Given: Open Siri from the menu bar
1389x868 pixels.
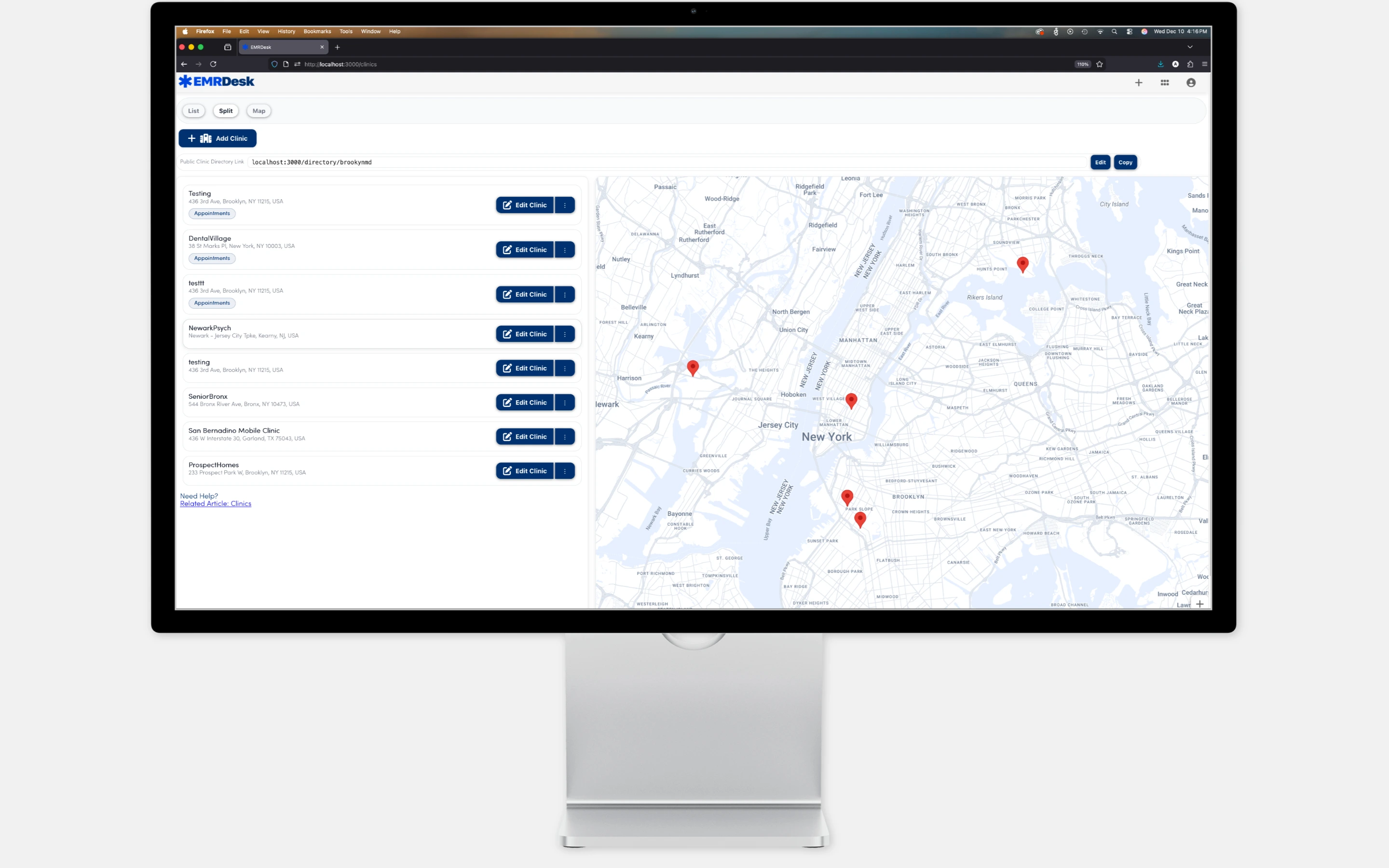Looking at the screenshot, I should coord(1144,31).
